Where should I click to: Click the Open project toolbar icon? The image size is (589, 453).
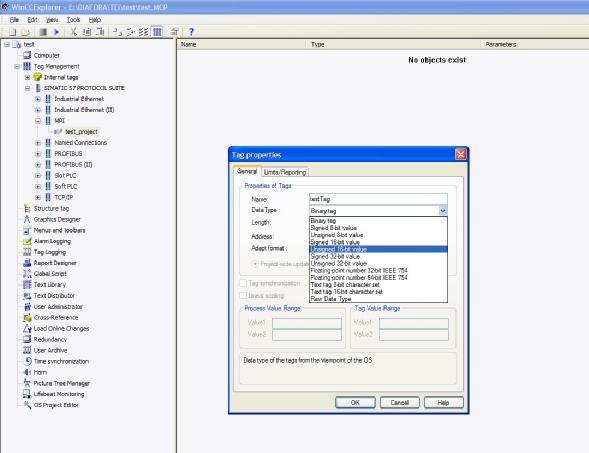tap(26, 32)
